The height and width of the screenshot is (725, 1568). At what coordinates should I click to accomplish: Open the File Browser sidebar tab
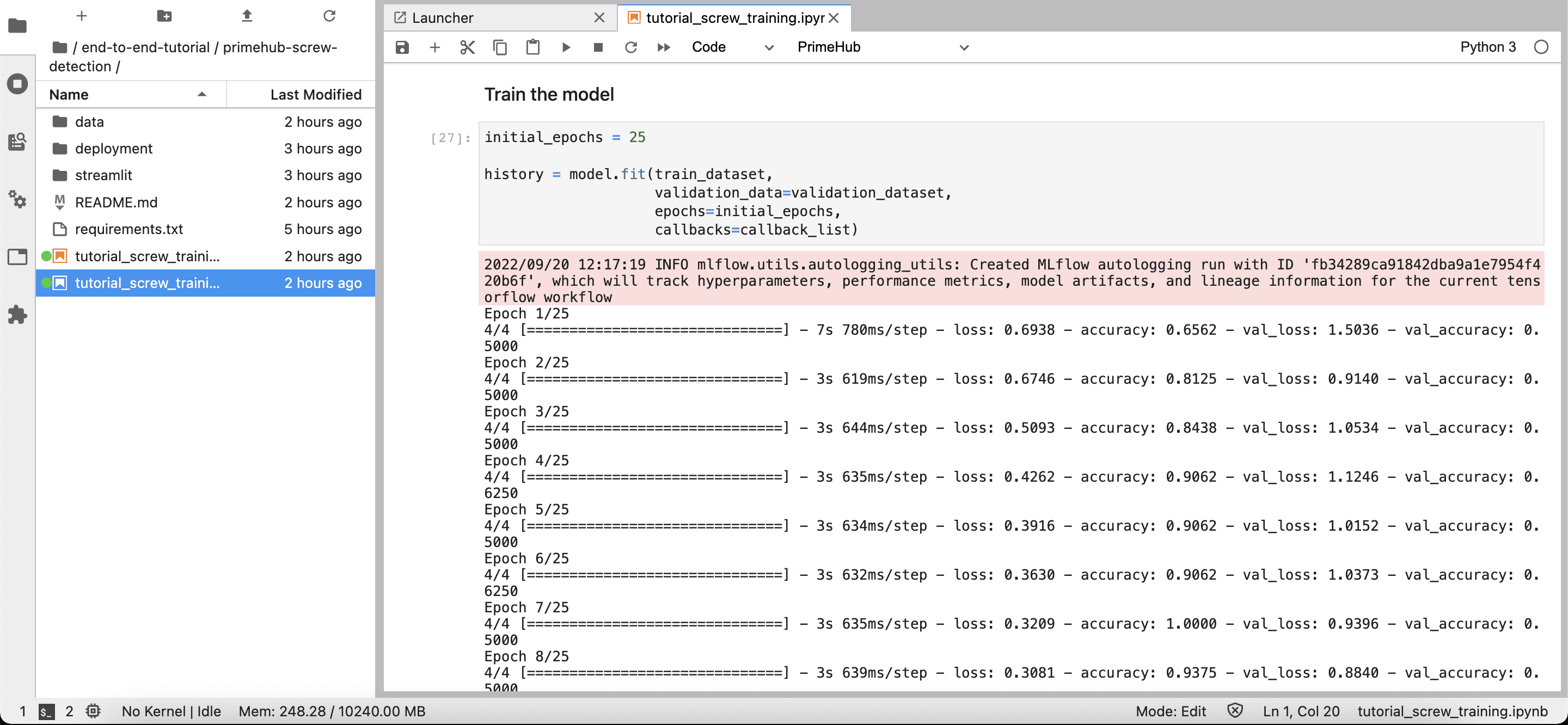[17, 26]
